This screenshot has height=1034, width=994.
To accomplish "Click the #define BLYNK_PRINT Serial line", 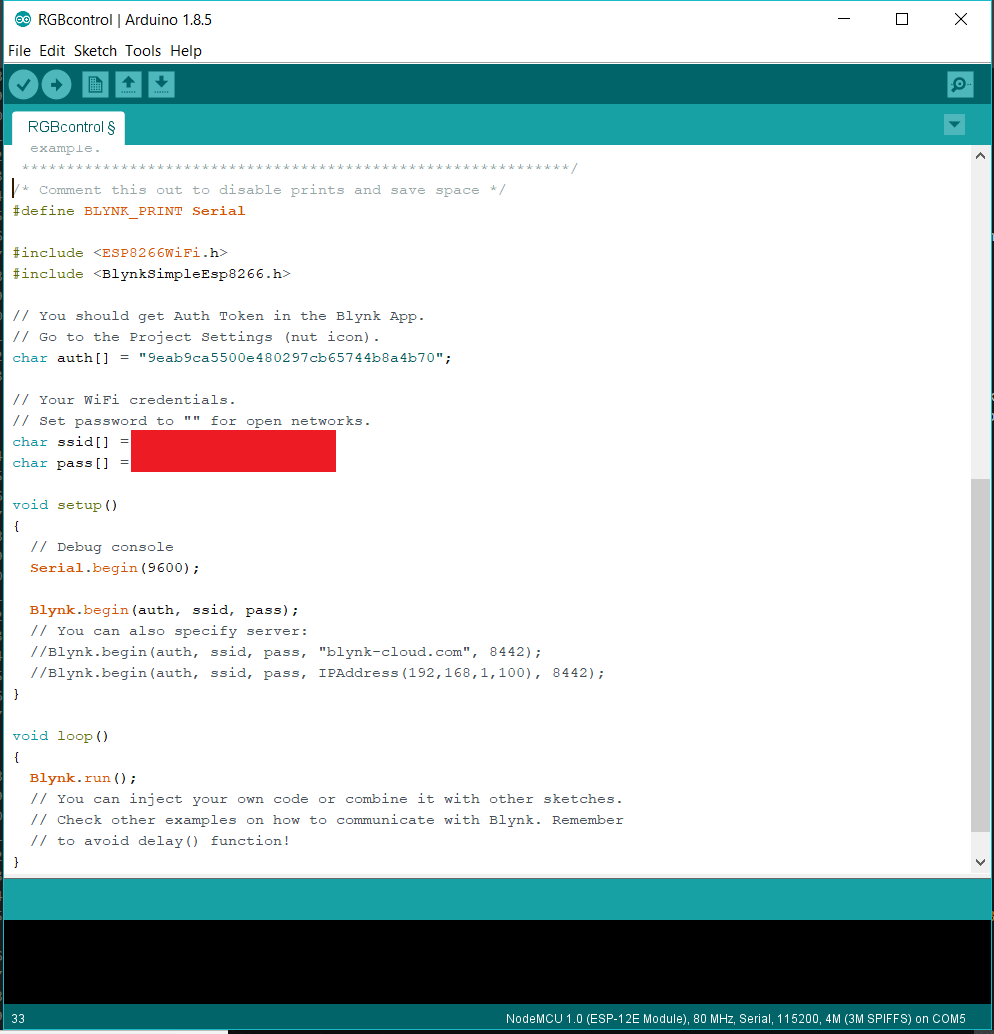I will (129, 211).
